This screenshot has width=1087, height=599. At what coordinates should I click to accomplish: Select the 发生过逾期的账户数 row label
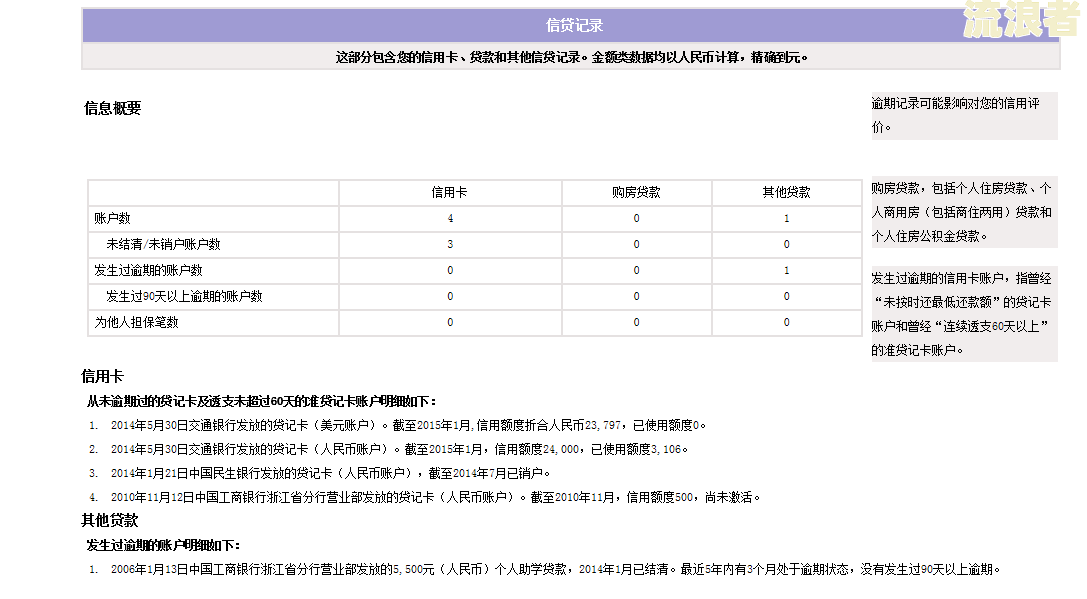point(148,270)
